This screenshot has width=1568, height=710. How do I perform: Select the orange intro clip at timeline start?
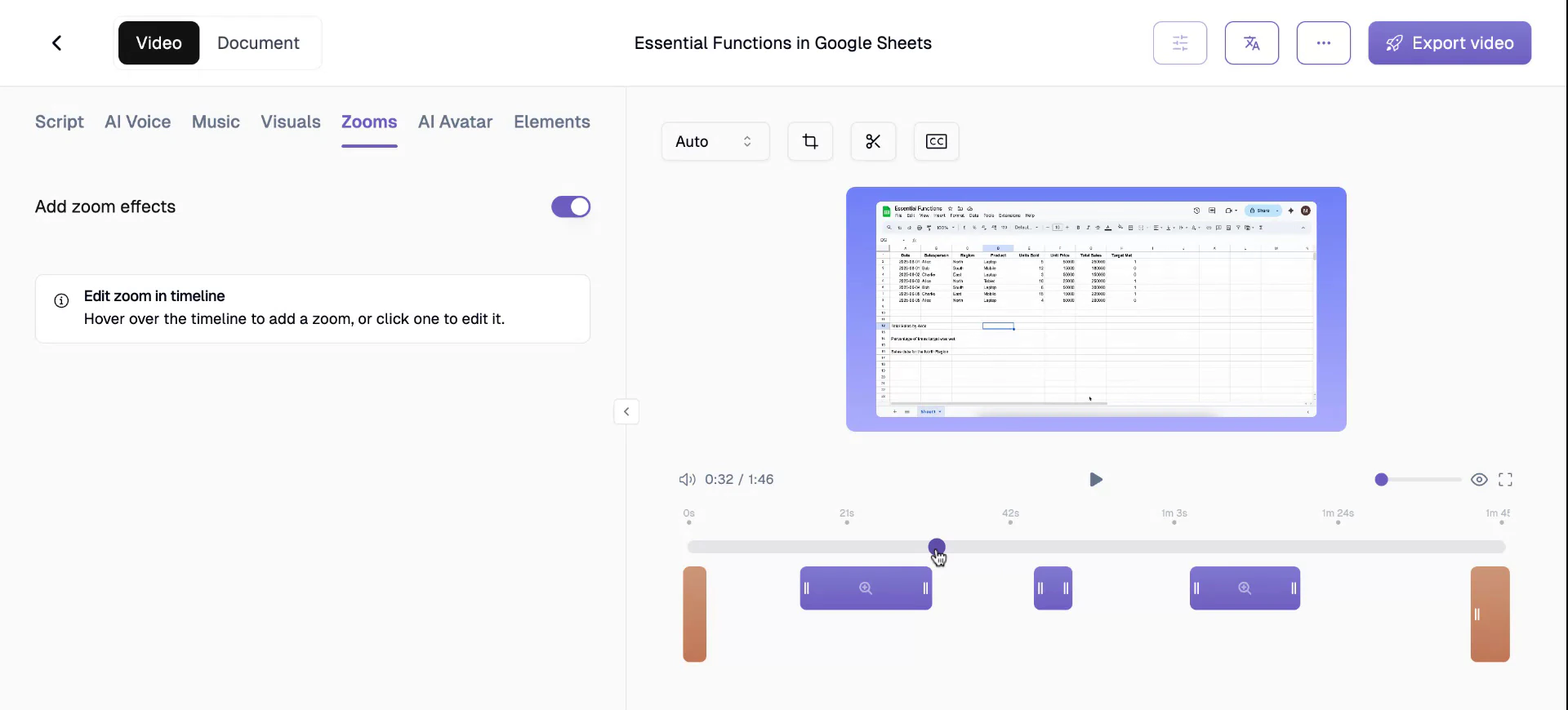[x=695, y=614]
